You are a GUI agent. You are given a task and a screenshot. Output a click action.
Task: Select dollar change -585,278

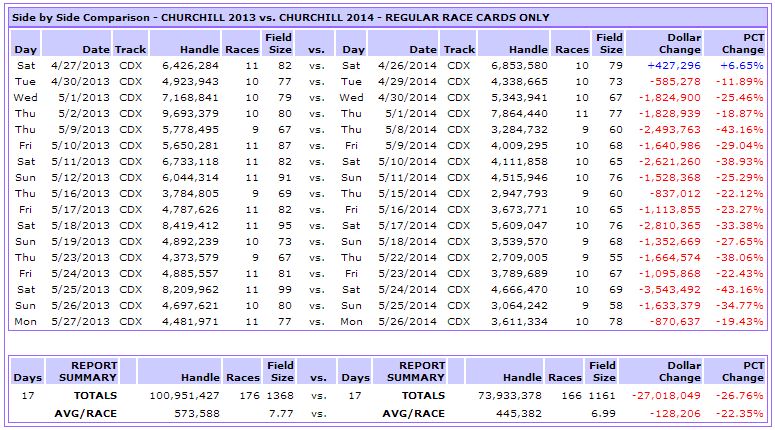pyautogui.click(x=675, y=82)
